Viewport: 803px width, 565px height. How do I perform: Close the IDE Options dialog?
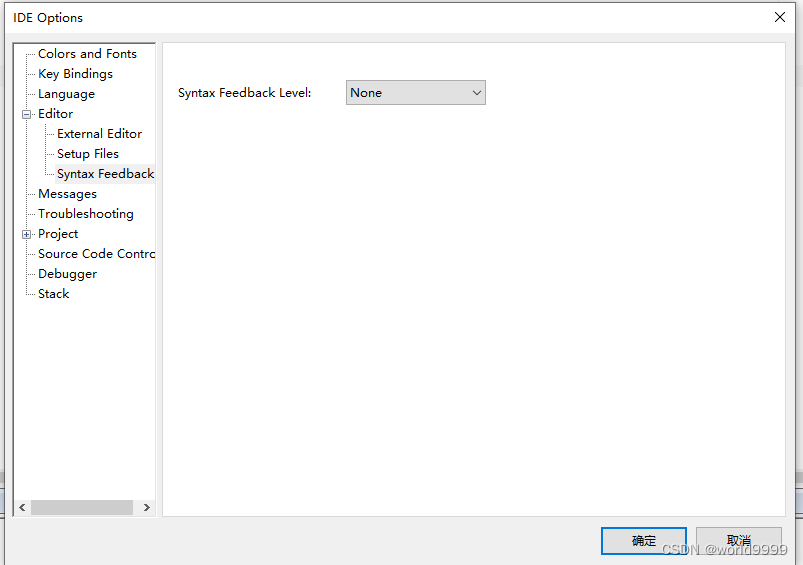[x=779, y=17]
